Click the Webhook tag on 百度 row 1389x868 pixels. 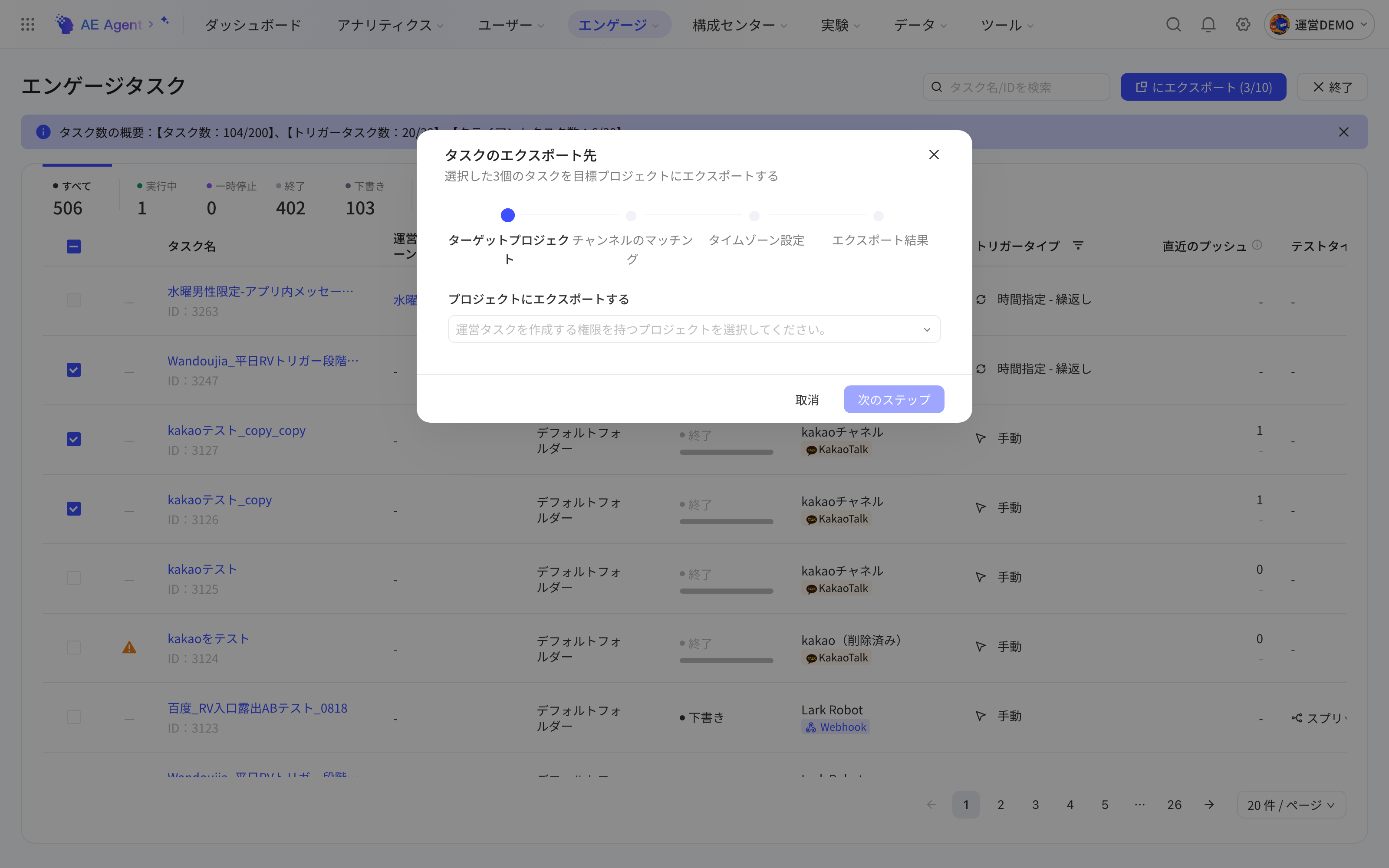pos(836,727)
